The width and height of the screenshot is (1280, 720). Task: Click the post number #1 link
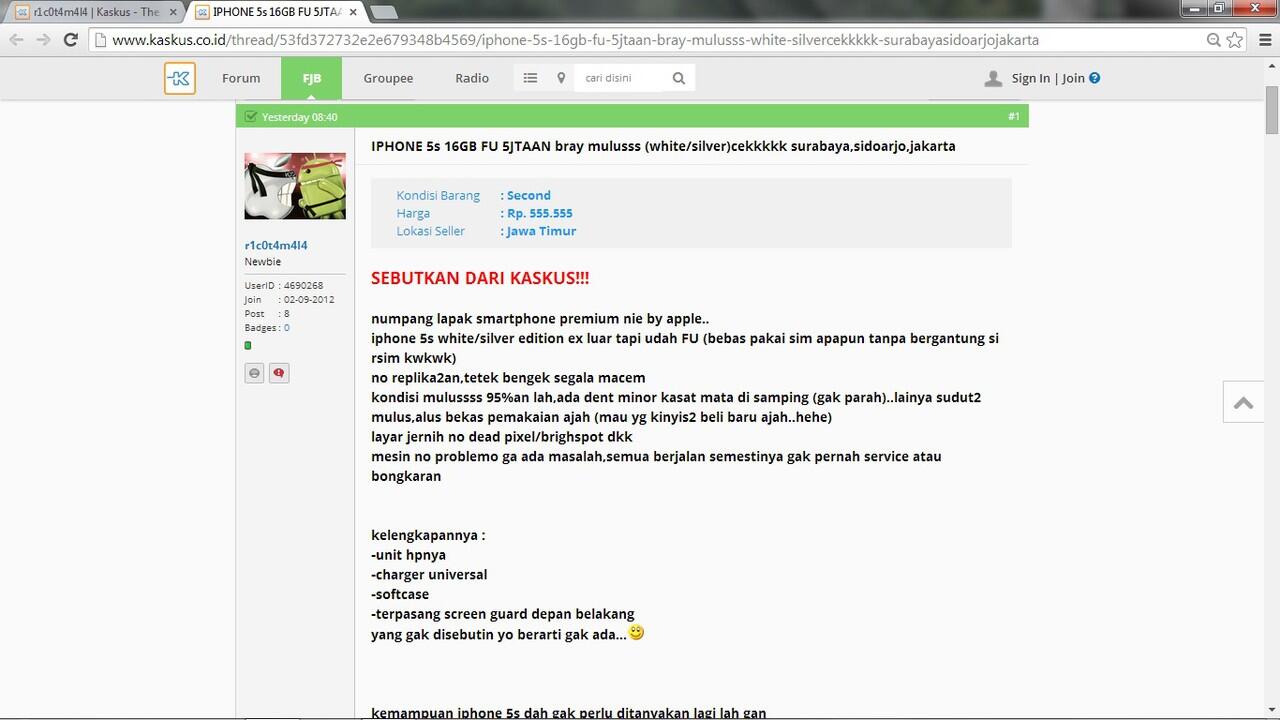coord(1013,117)
